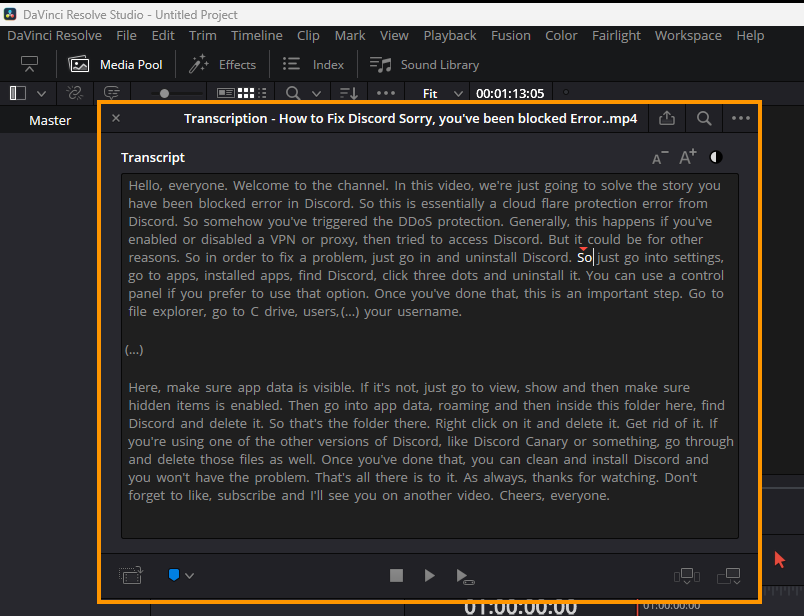Screen dimensions: 804x616
Task: Open the Mark menu
Action: pos(350,36)
